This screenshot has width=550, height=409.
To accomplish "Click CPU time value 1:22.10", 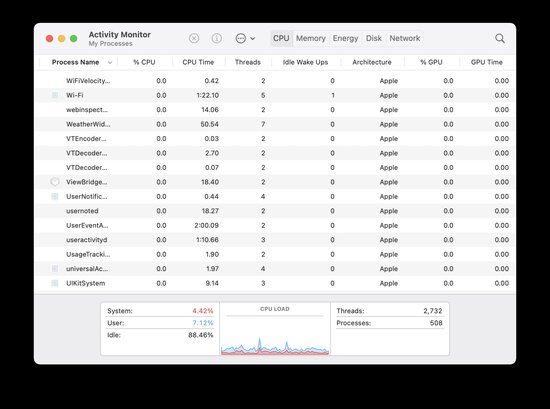I will coord(207,95).
